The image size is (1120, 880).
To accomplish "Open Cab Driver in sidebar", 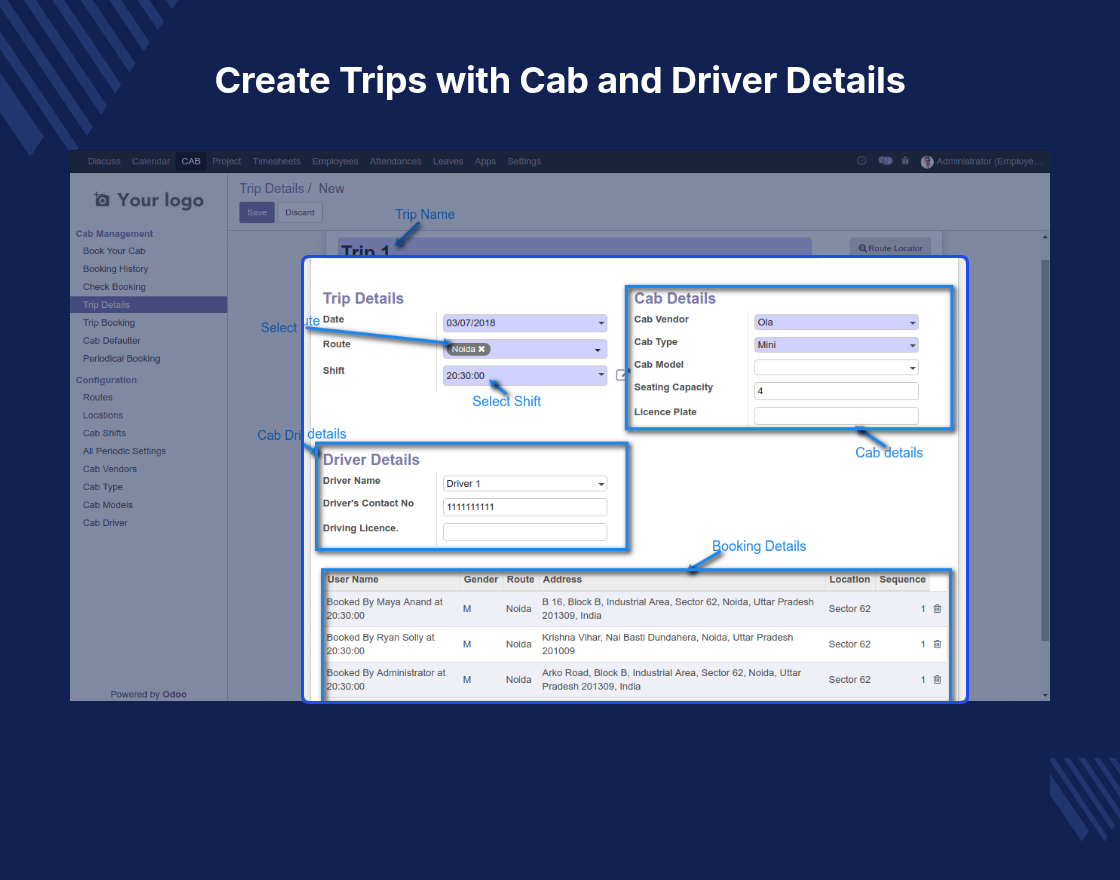I will pos(105,523).
